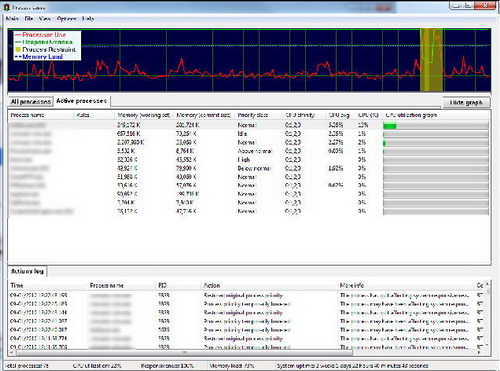Open the Main menu
The image size is (500, 371).
click(12, 19)
